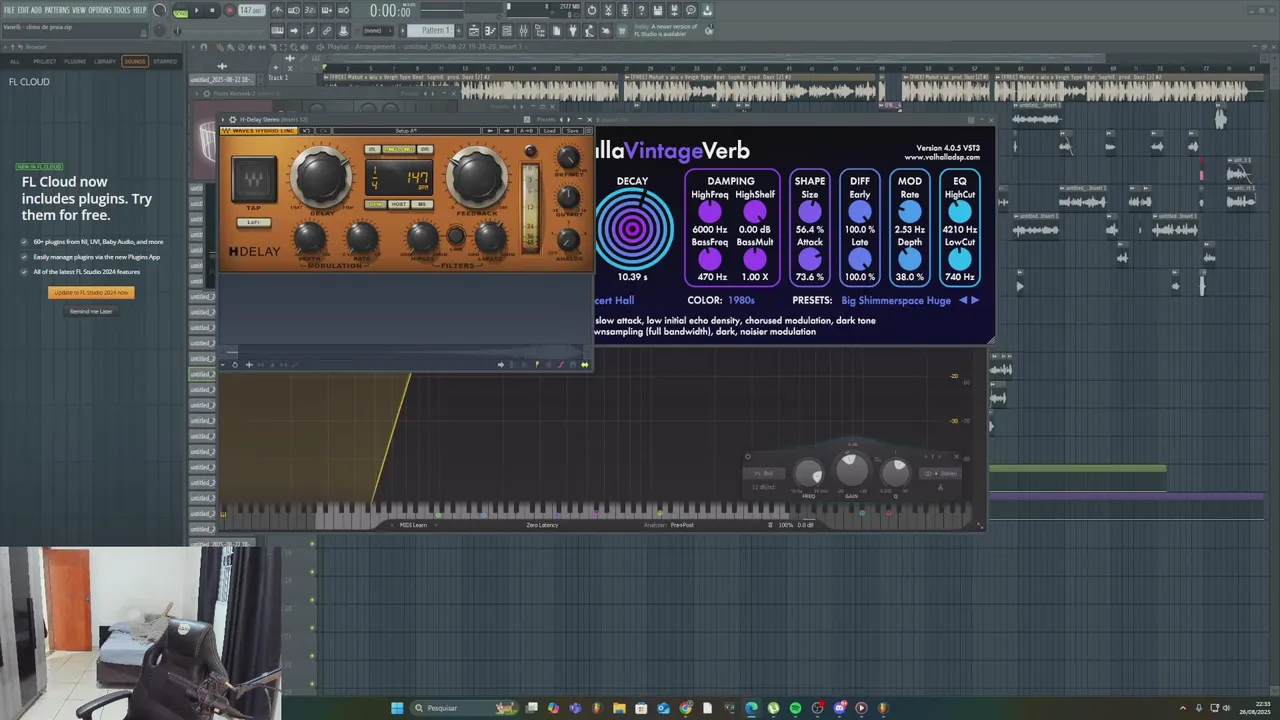The height and width of the screenshot is (720, 1280).
Task: Click the tempo field showing 147
Action: 251,10
